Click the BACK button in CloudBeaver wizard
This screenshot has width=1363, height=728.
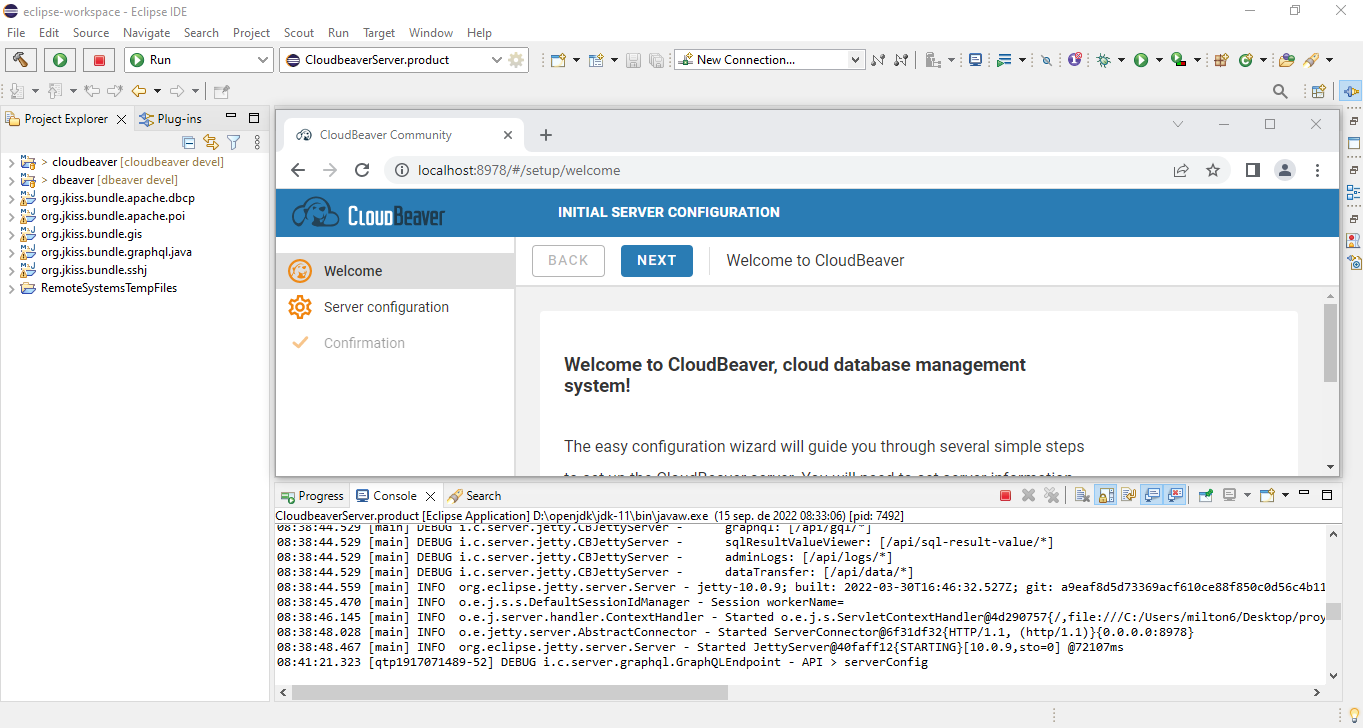[568, 260]
